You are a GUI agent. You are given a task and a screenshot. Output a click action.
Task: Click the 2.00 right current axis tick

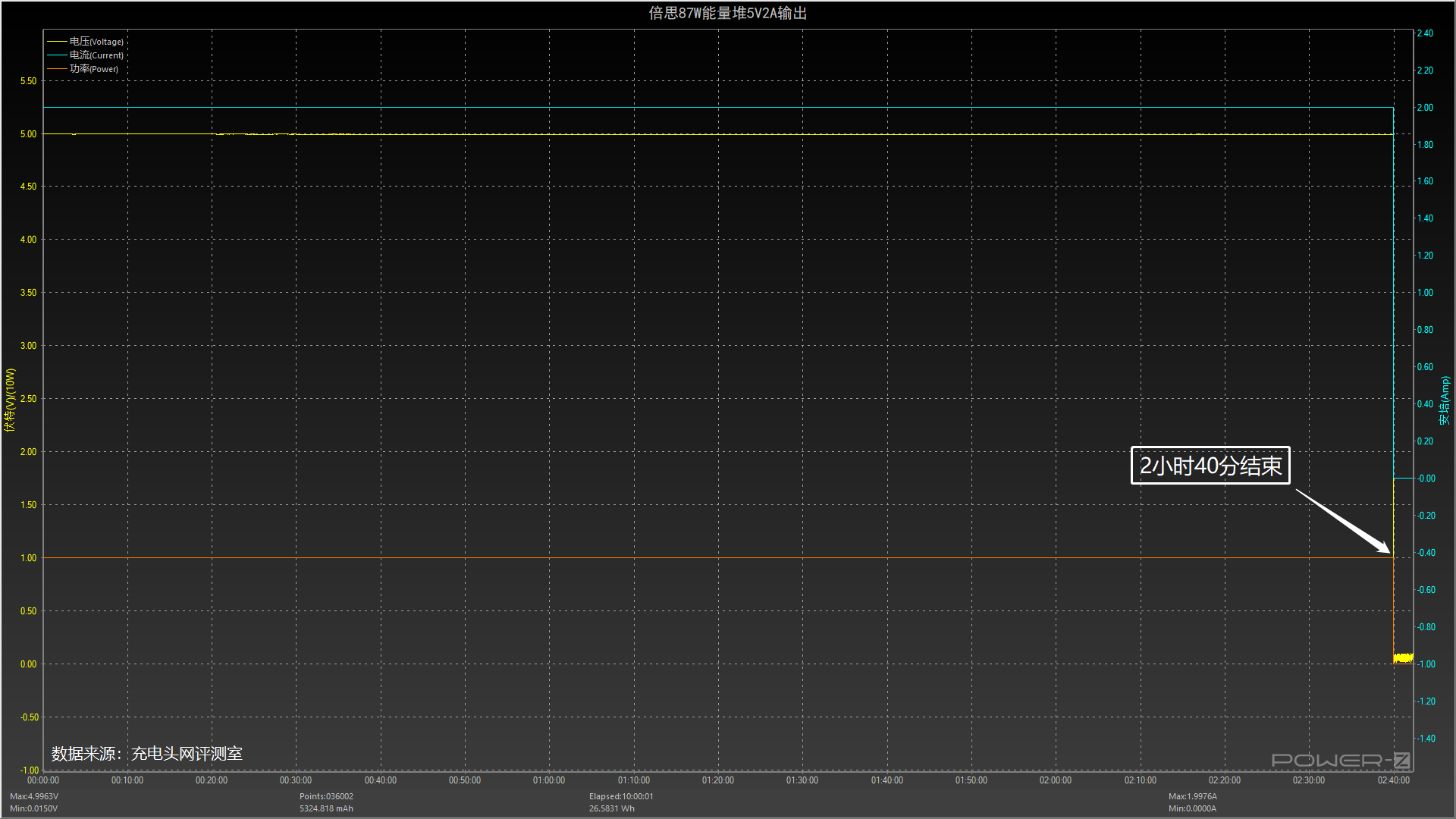(1425, 108)
